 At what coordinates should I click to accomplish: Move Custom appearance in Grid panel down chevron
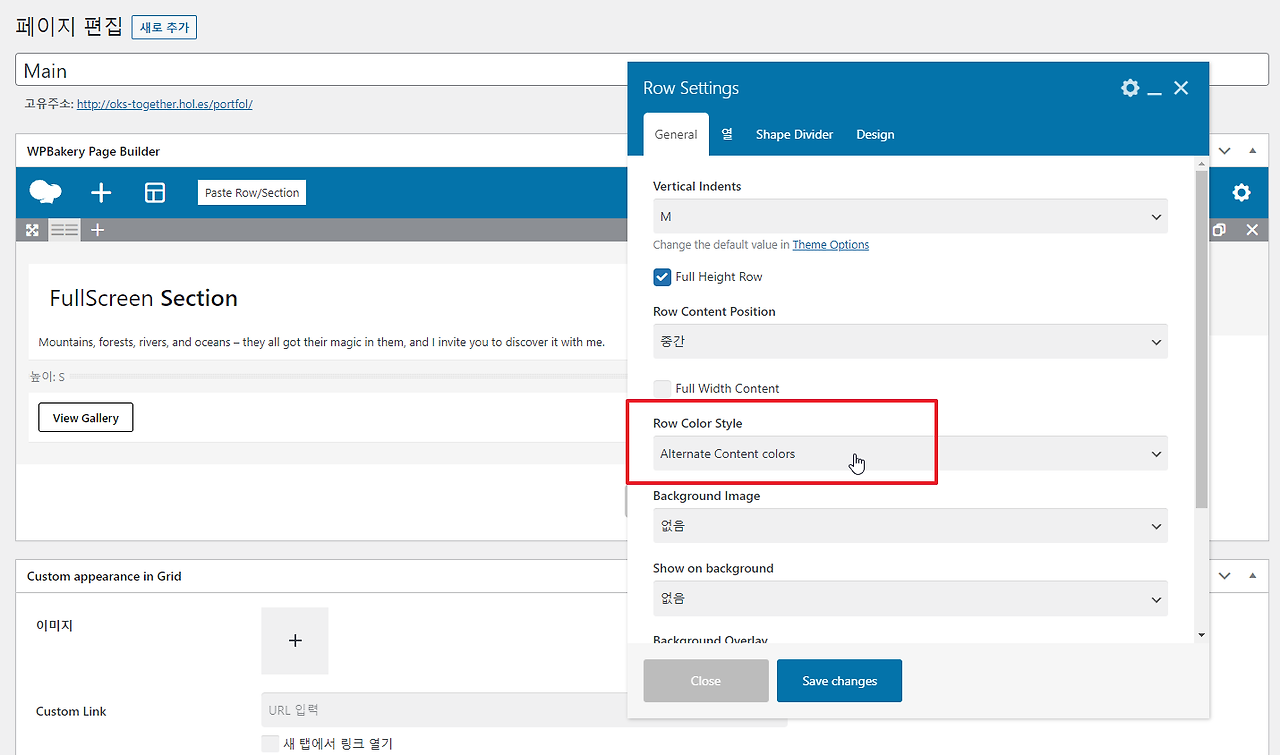coord(1225,576)
